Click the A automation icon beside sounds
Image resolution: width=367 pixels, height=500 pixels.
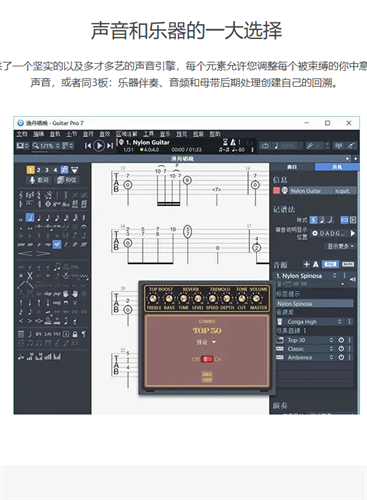(315, 264)
